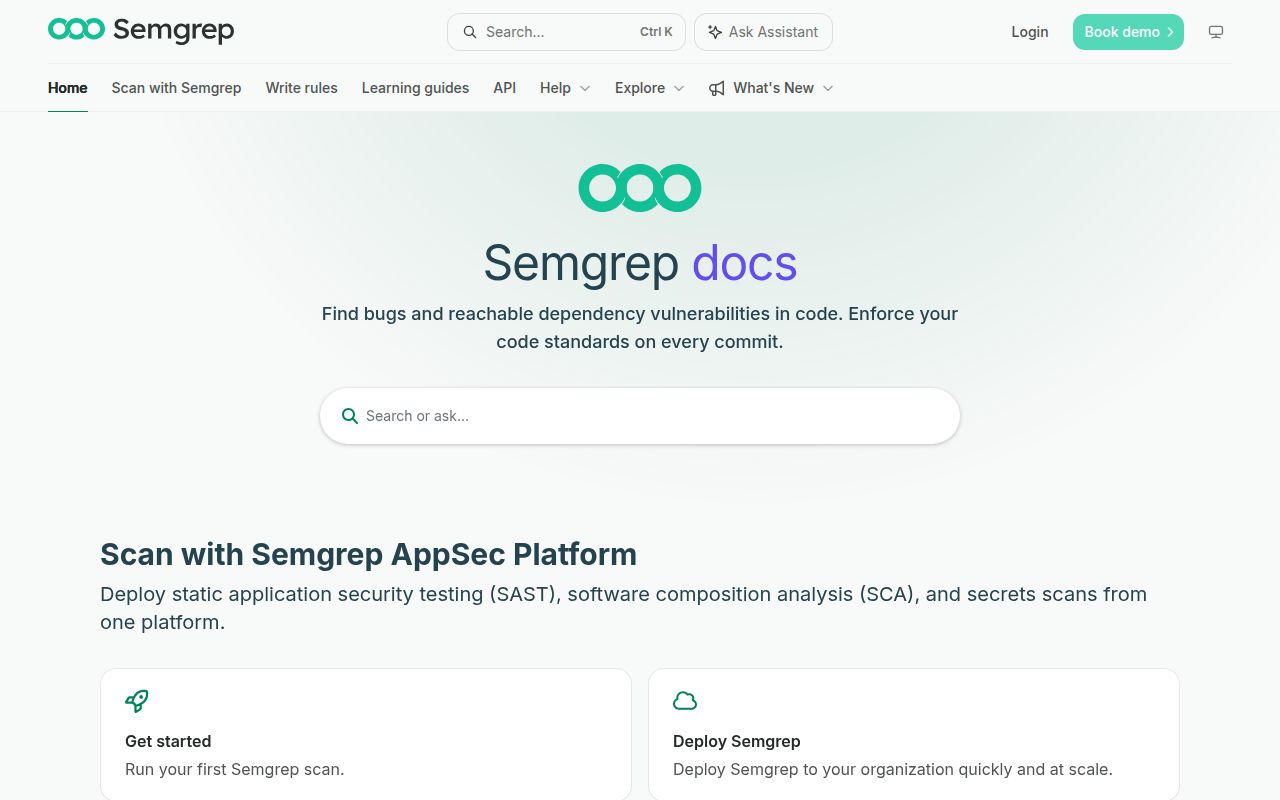Click the megaphone icon beside What's New

[x=717, y=88]
